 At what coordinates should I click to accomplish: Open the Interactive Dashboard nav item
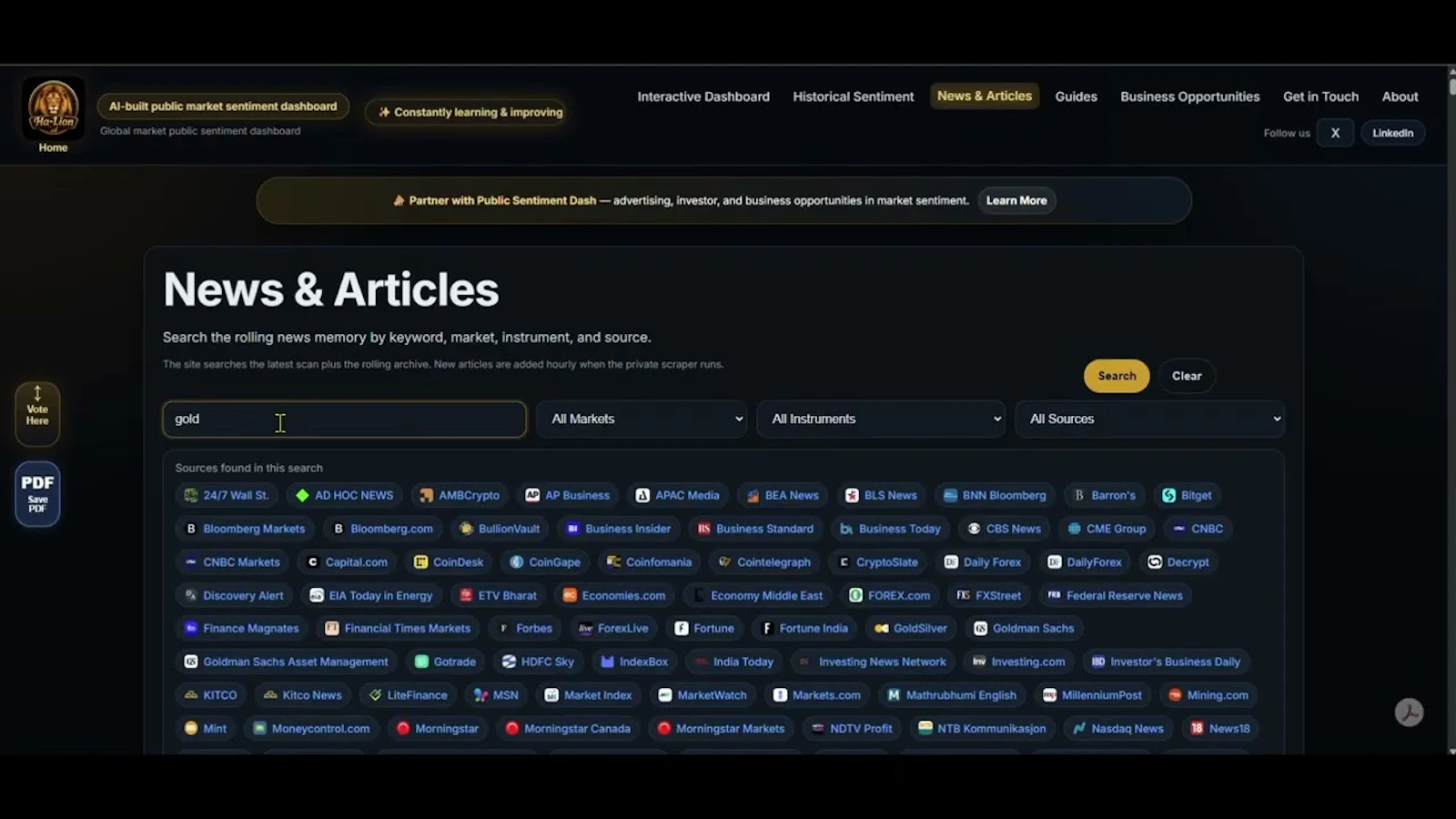click(703, 96)
